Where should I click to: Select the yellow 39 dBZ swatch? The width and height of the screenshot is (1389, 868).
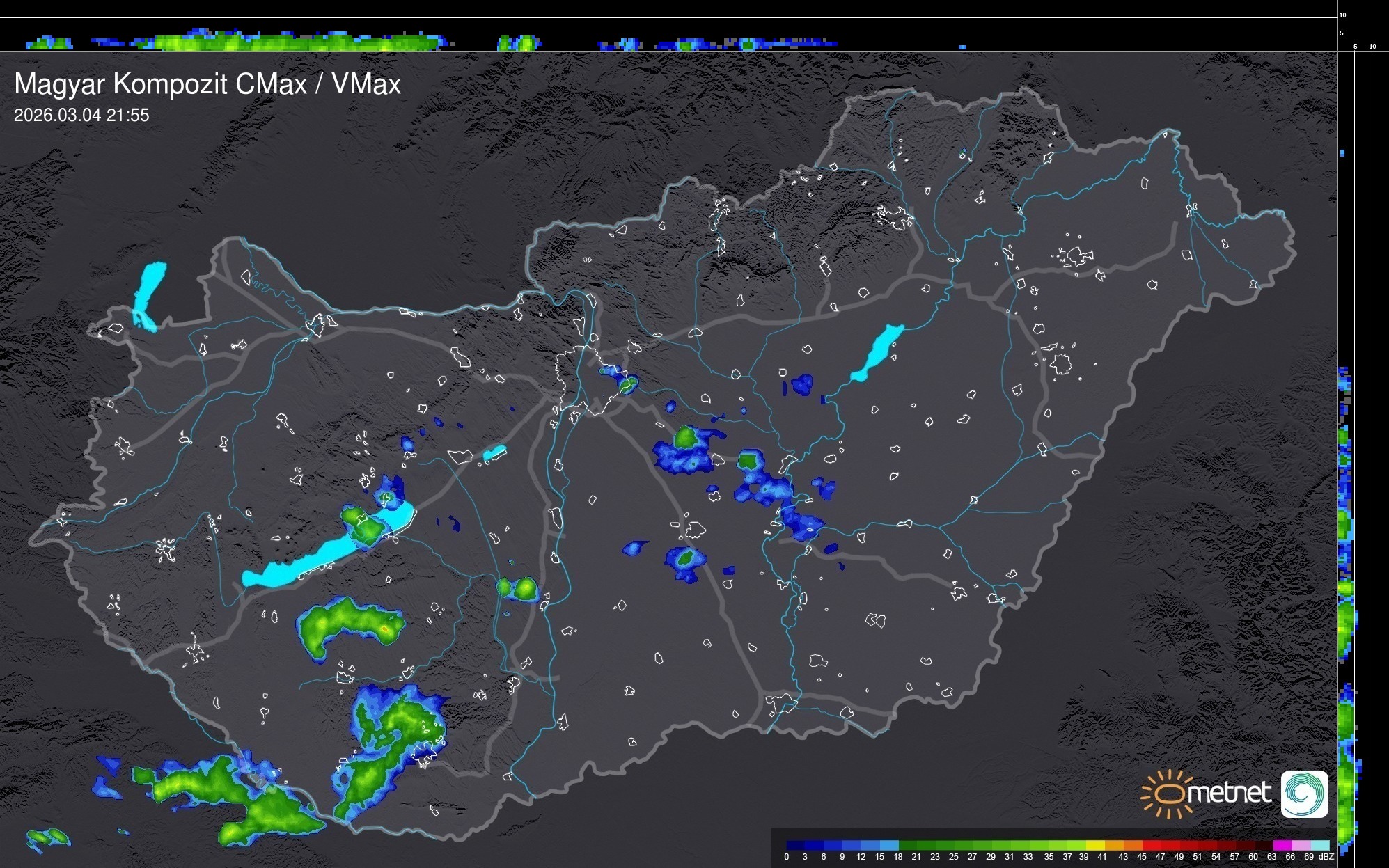pyautogui.click(x=1095, y=846)
